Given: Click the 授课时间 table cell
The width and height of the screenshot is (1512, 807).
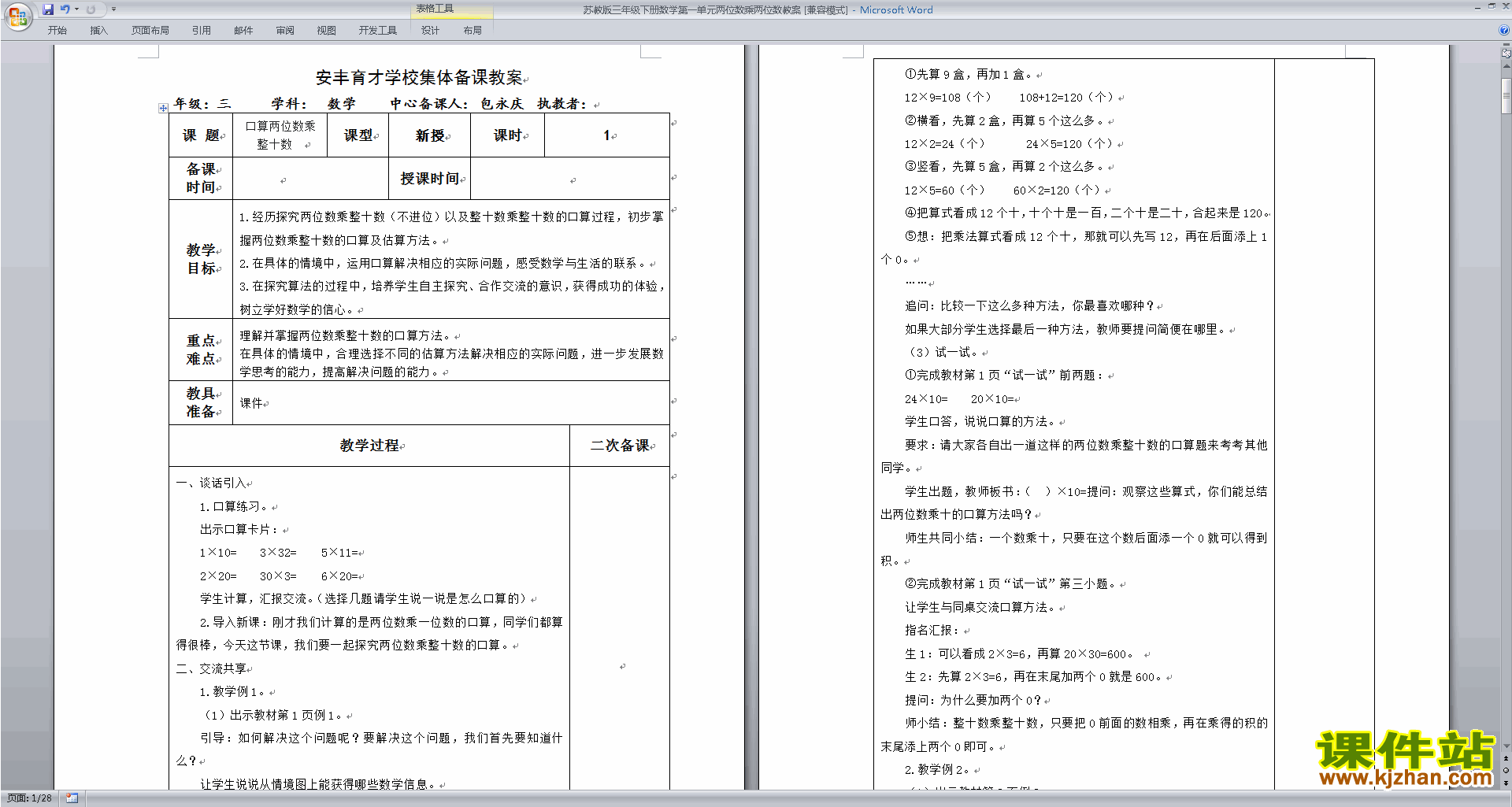Looking at the screenshot, I should pyautogui.click(x=430, y=179).
